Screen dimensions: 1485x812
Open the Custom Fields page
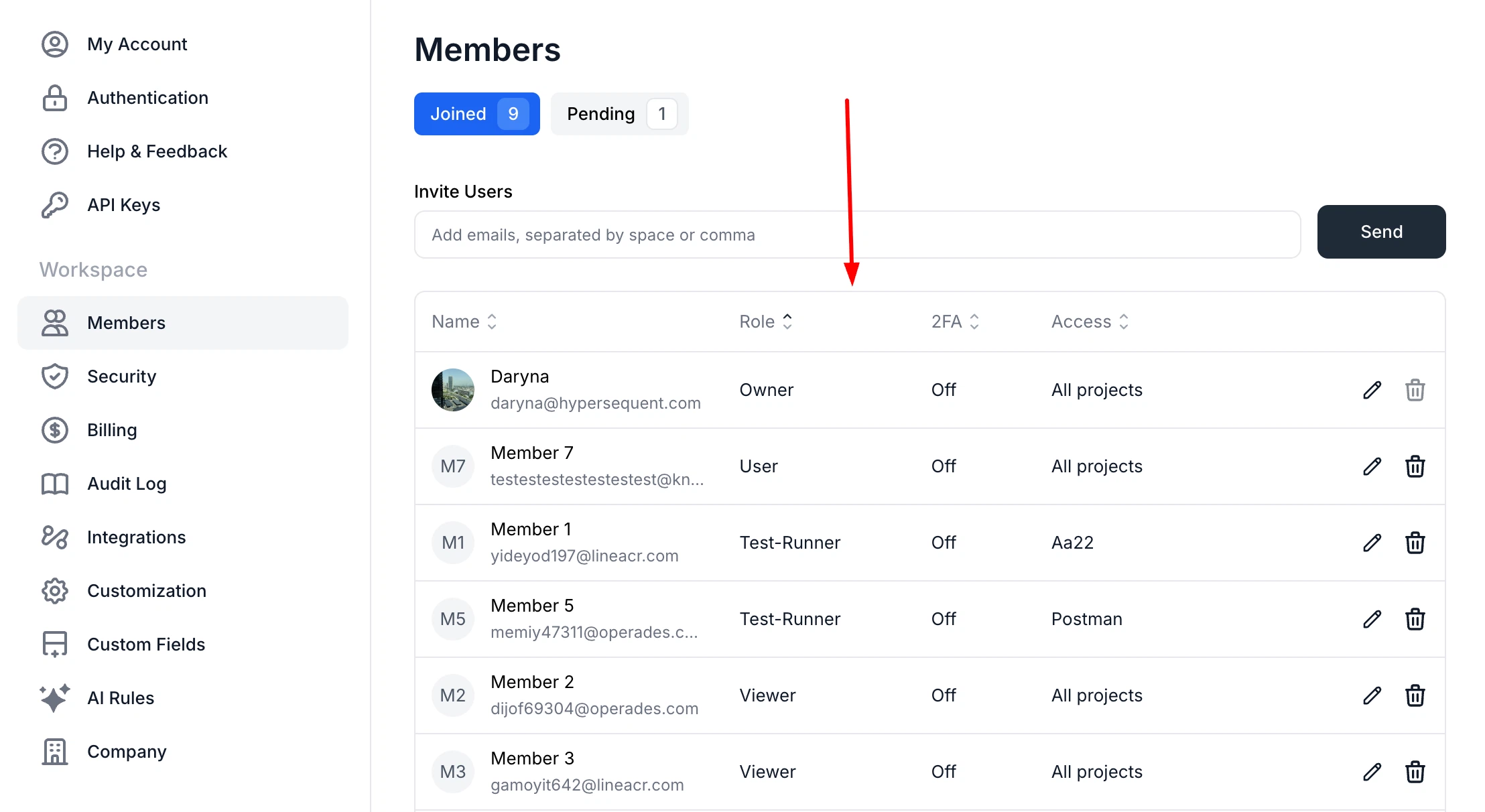pyautogui.click(x=145, y=645)
